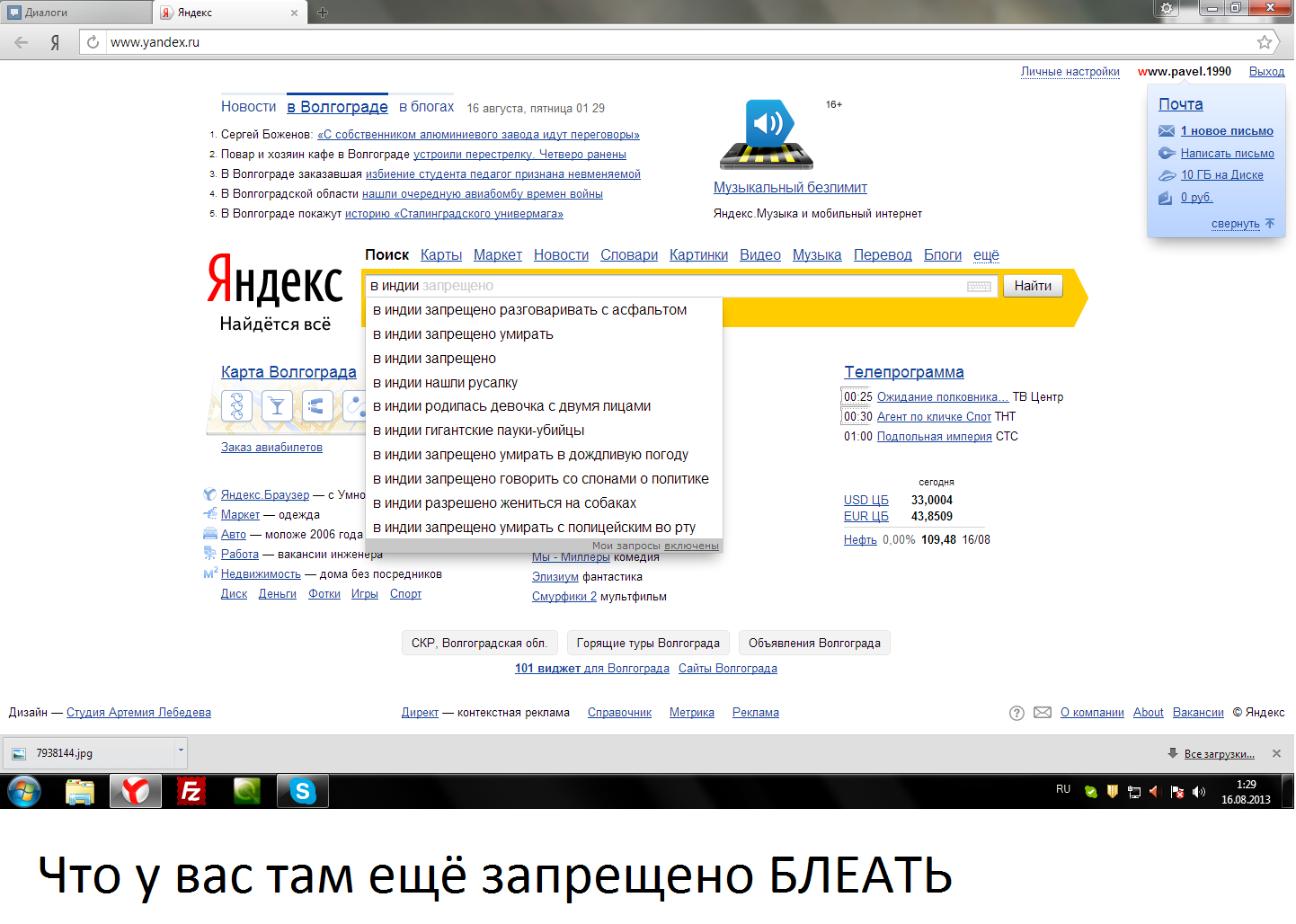
Task: Open Студия Артемия Лебедева link
Action: pyautogui.click(x=138, y=713)
